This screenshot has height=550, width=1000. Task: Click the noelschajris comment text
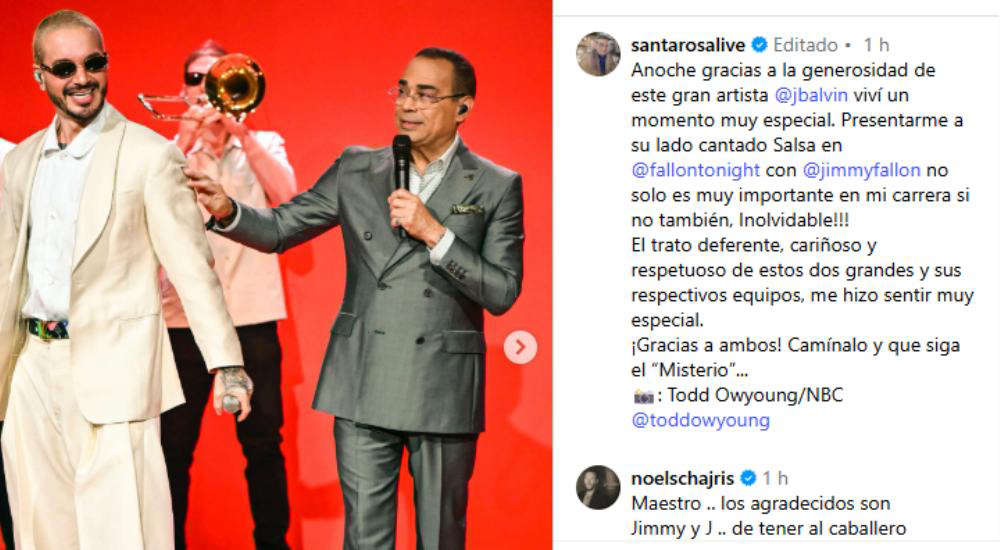click(768, 516)
